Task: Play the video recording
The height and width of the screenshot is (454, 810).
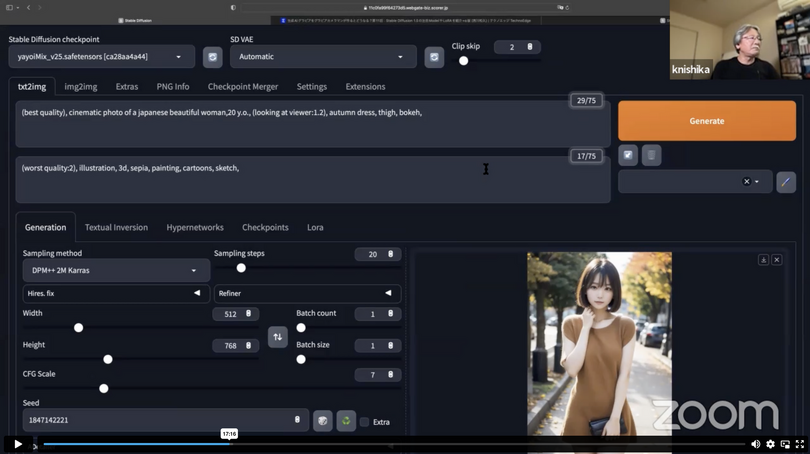Action: [18, 444]
